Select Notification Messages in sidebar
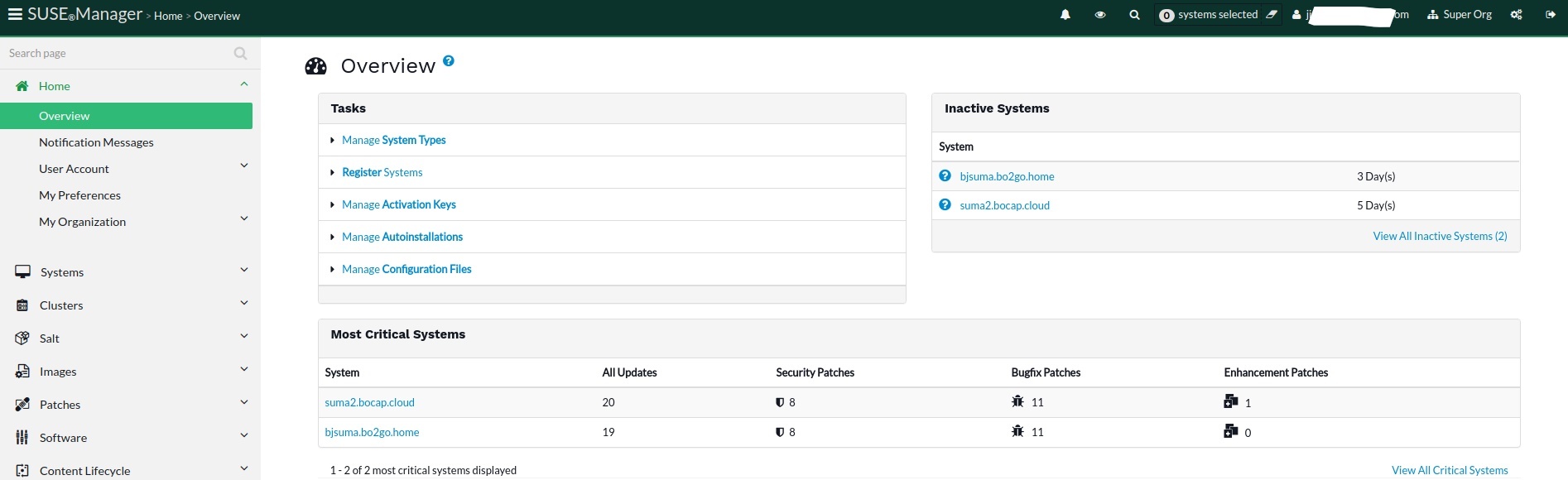This screenshot has width=1568, height=480. (96, 142)
